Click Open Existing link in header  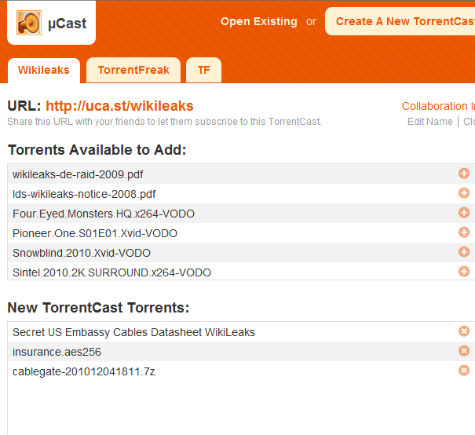(x=259, y=21)
